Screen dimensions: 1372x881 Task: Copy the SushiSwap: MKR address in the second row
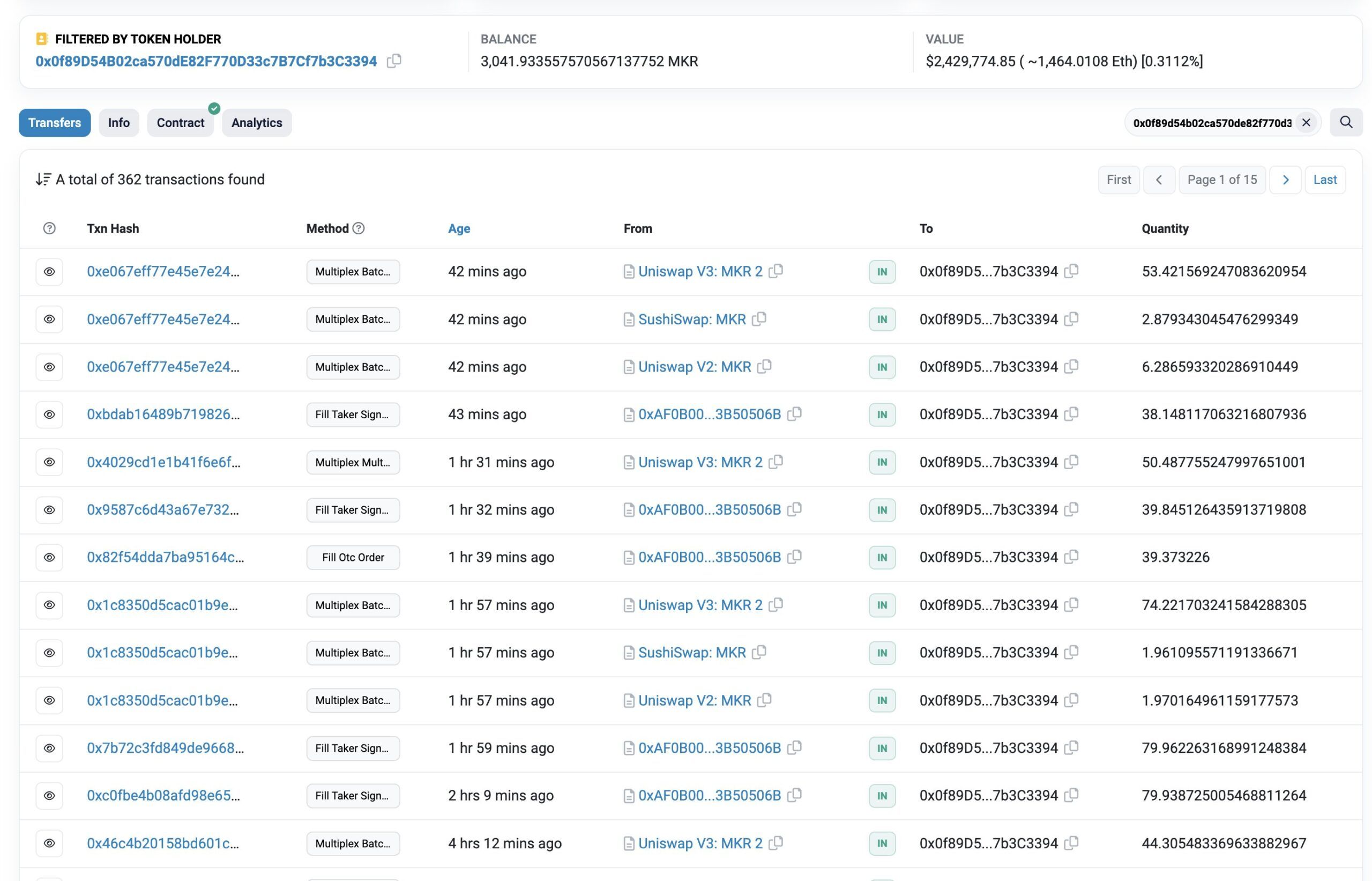(x=759, y=319)
